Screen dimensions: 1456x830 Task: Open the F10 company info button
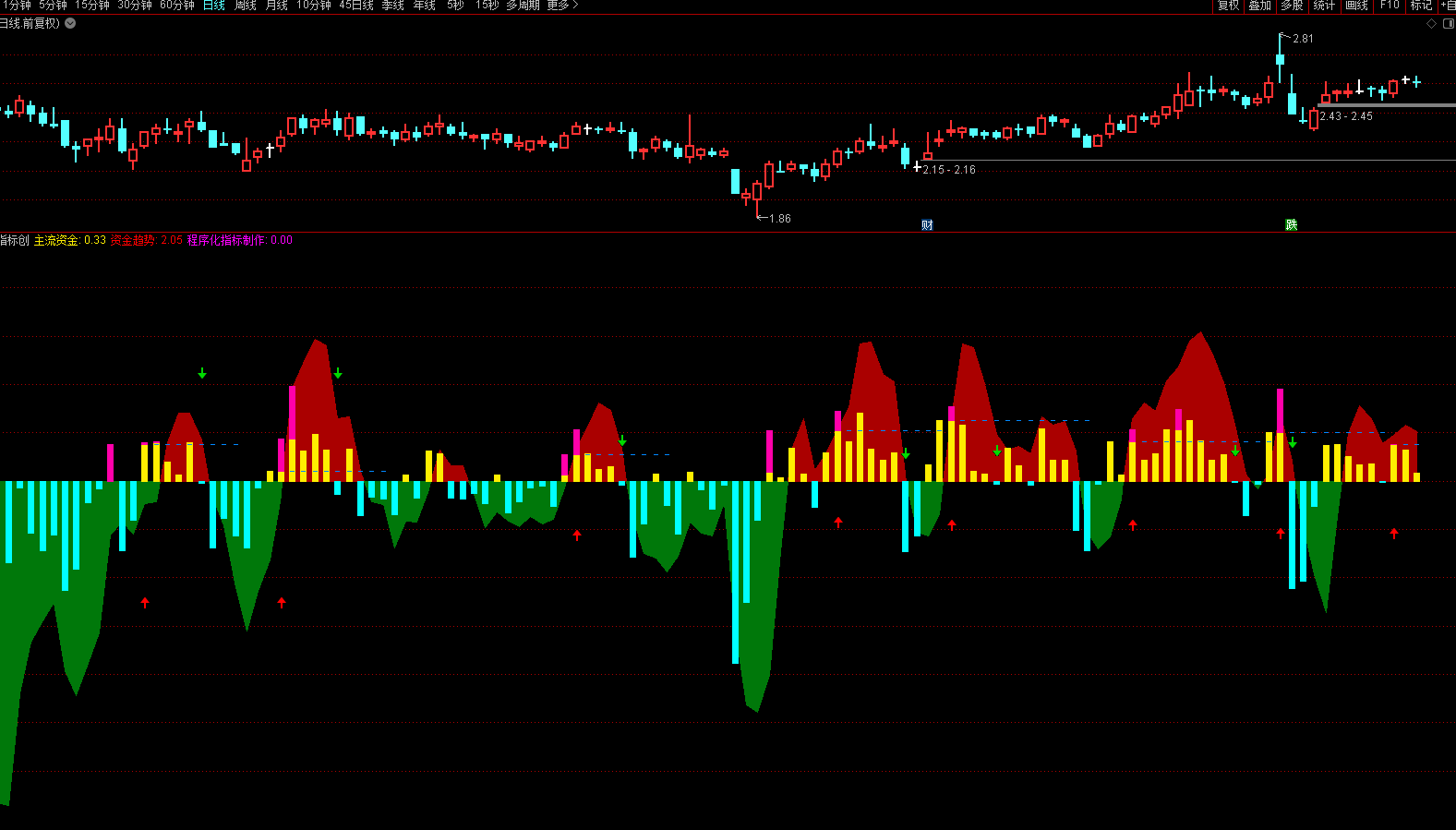(1390, 6)
